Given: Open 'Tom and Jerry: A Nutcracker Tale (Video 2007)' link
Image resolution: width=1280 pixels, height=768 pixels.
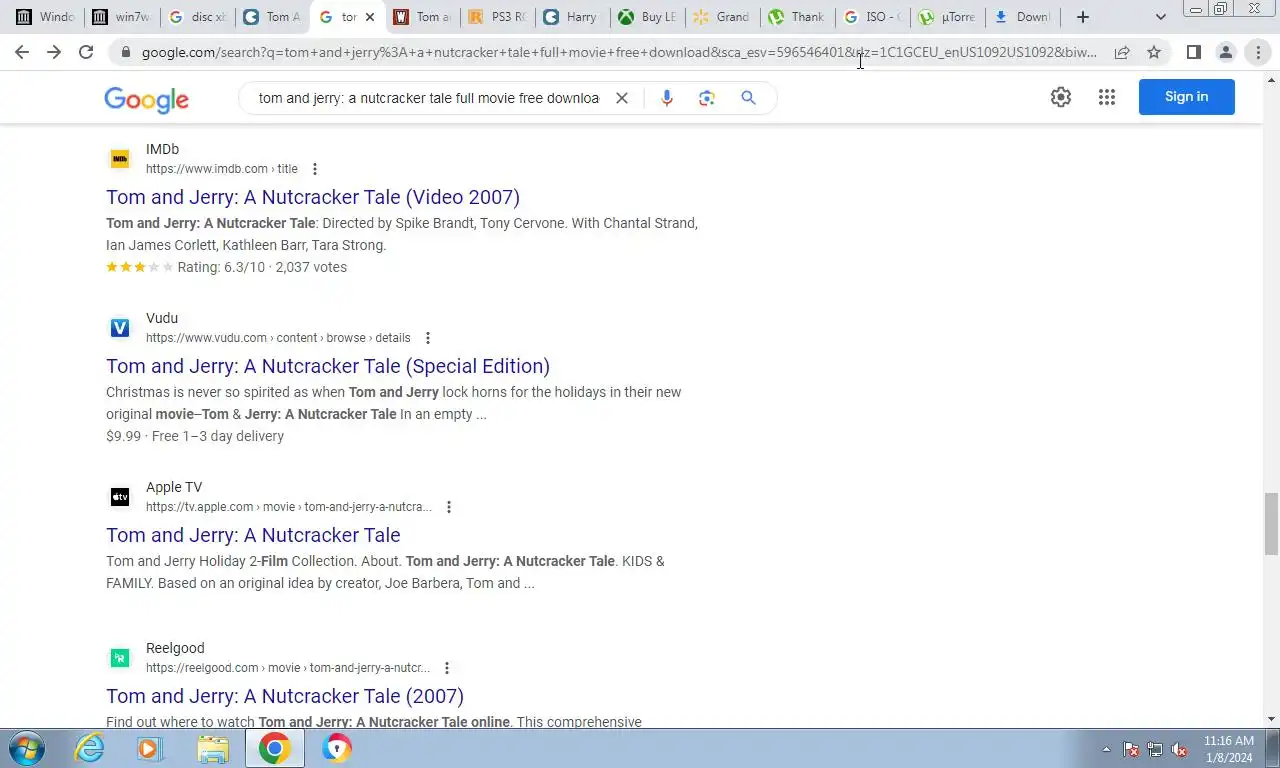Looking at the screenshot, I should (313, 197).
